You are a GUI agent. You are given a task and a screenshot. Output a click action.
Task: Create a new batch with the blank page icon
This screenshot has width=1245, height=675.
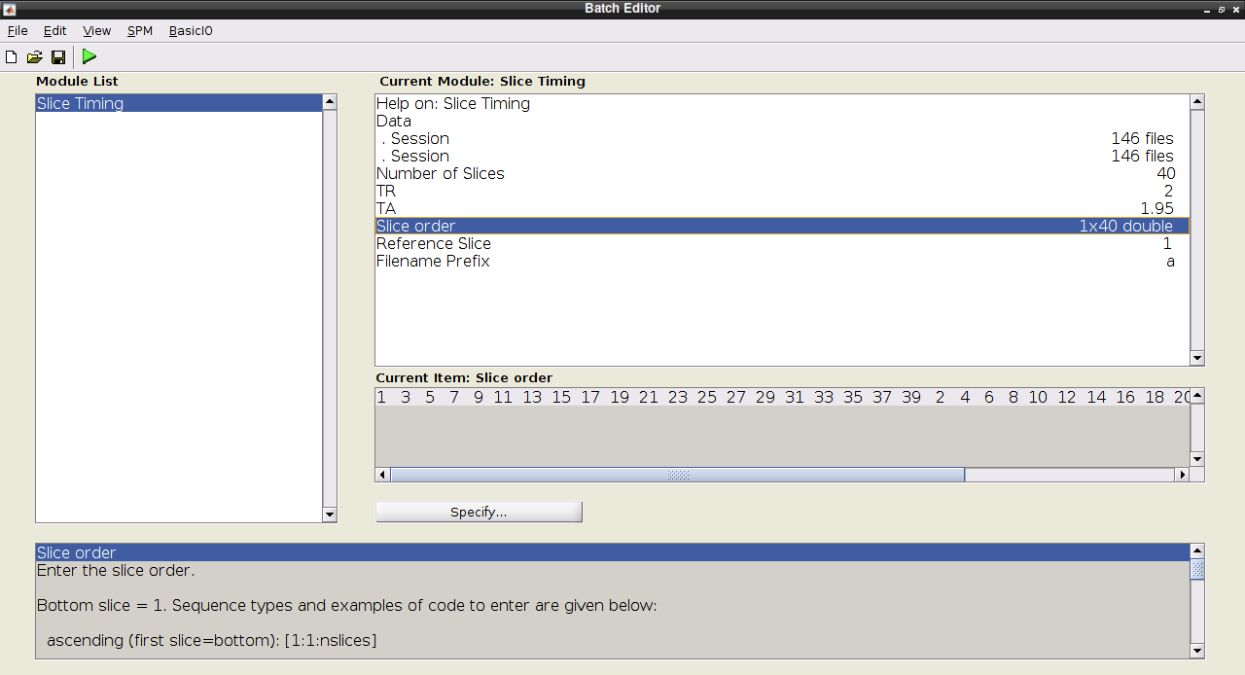click(12, 58)
